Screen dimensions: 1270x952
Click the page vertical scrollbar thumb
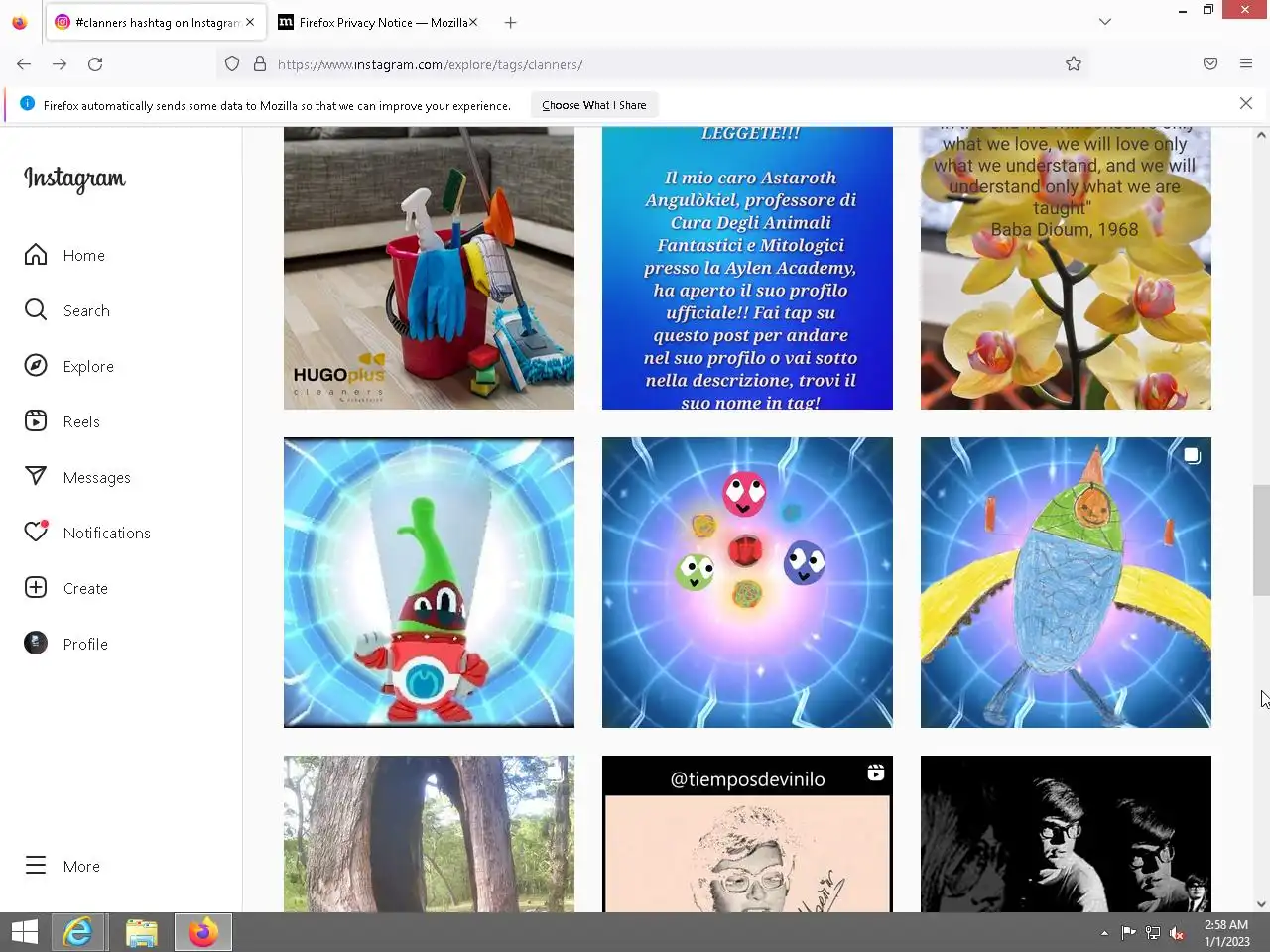click(1261, 540)
